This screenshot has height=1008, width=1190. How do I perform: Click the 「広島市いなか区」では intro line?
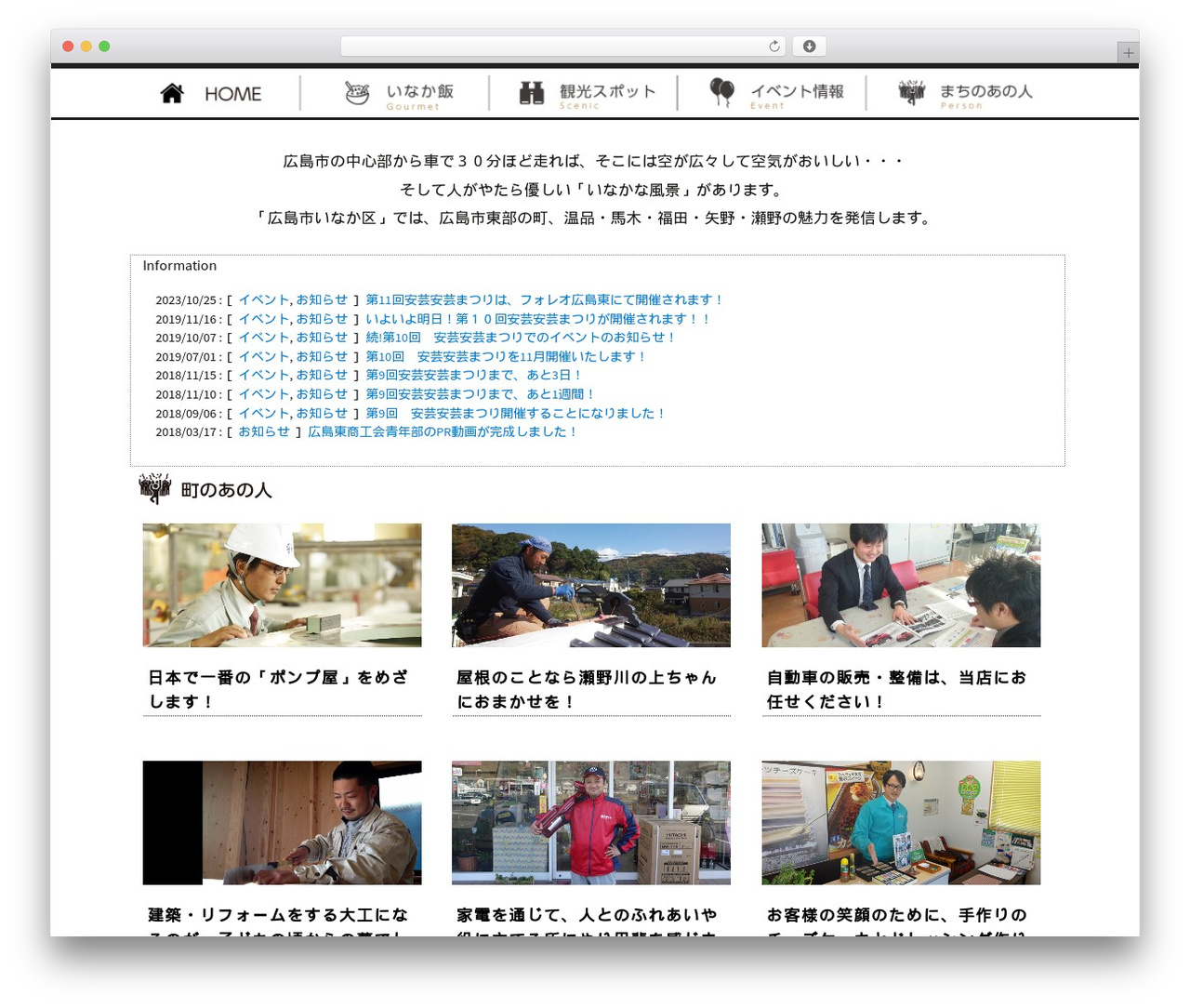tap(593, 218)
